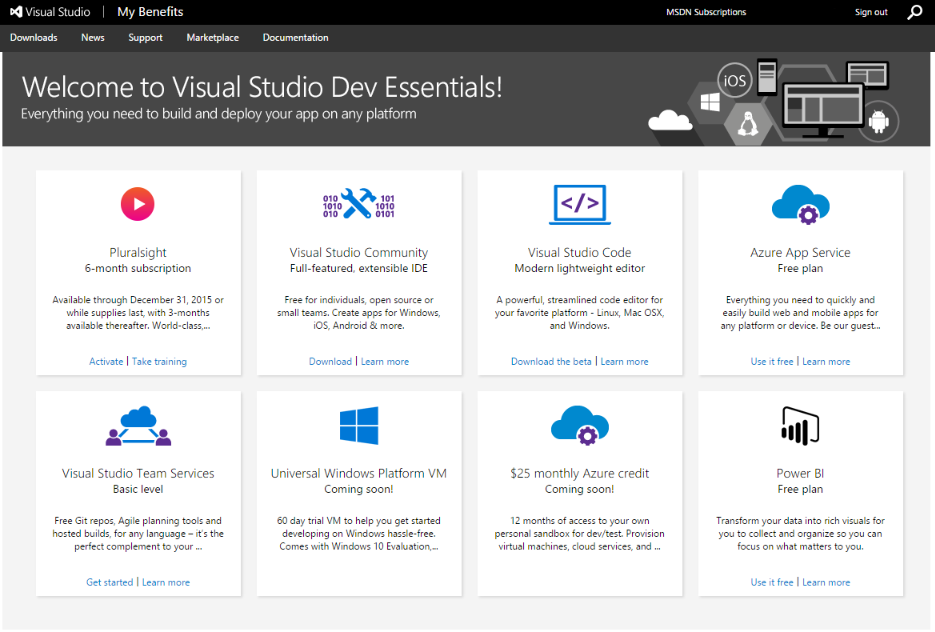Open Documentation in the nav bar

pyautogui.click(x=295, y=38)
